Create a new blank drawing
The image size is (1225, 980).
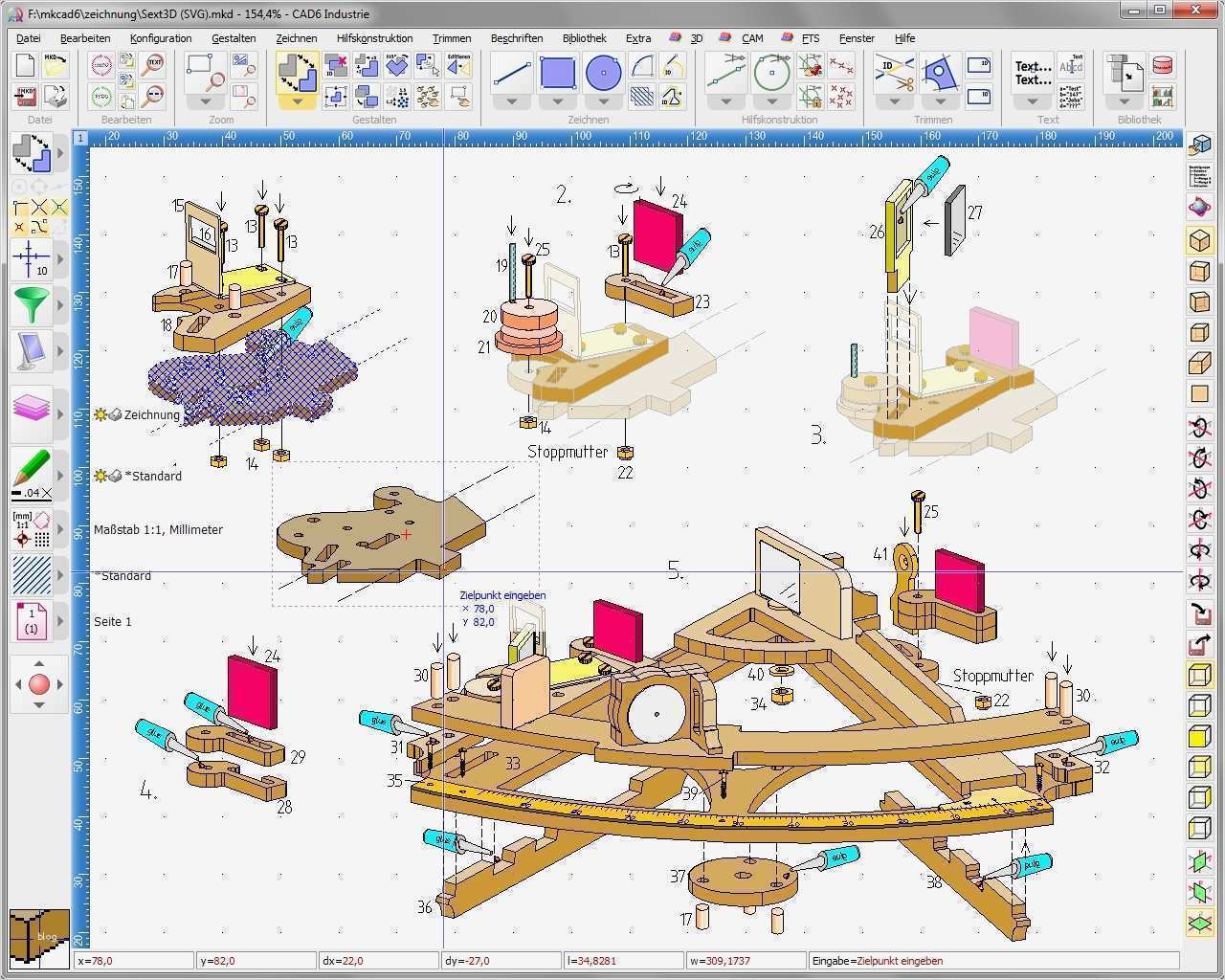(x=25, y=66)
